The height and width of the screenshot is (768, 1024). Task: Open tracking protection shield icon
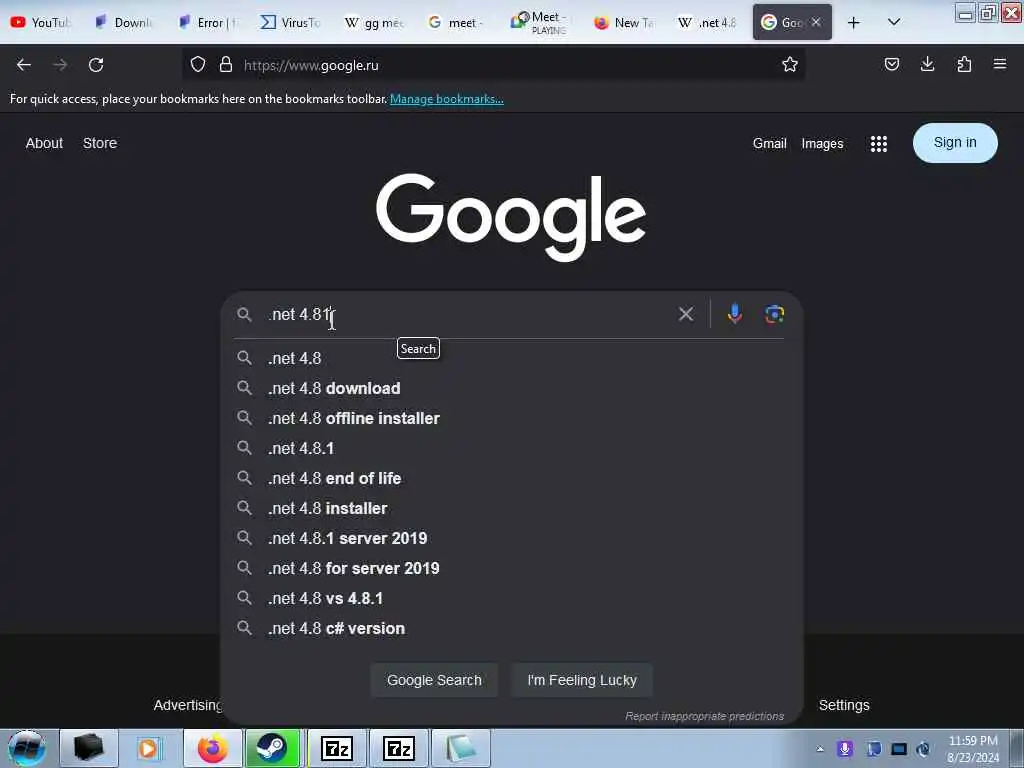(198, 65)
